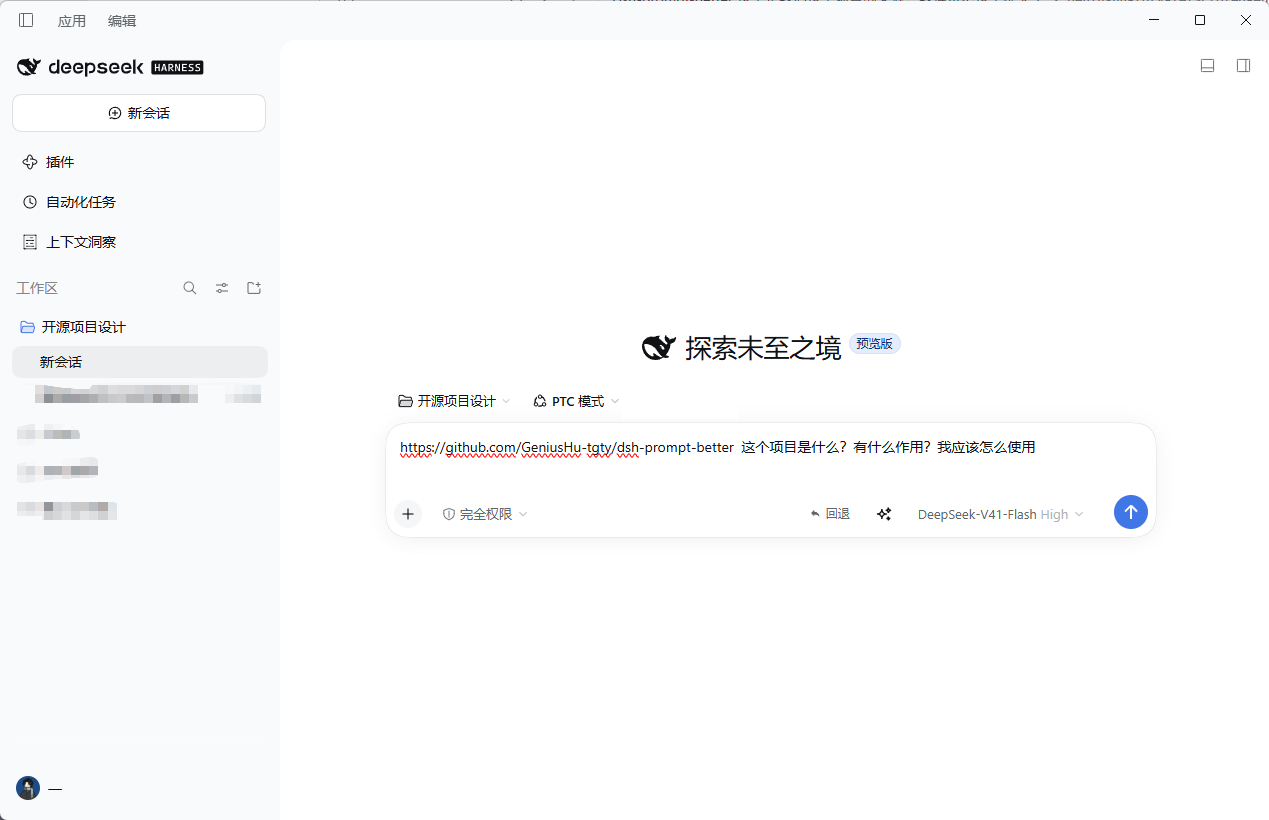Open workspace filter settings sliders icon
The image size is (1269, 820).
coord(222,288)
